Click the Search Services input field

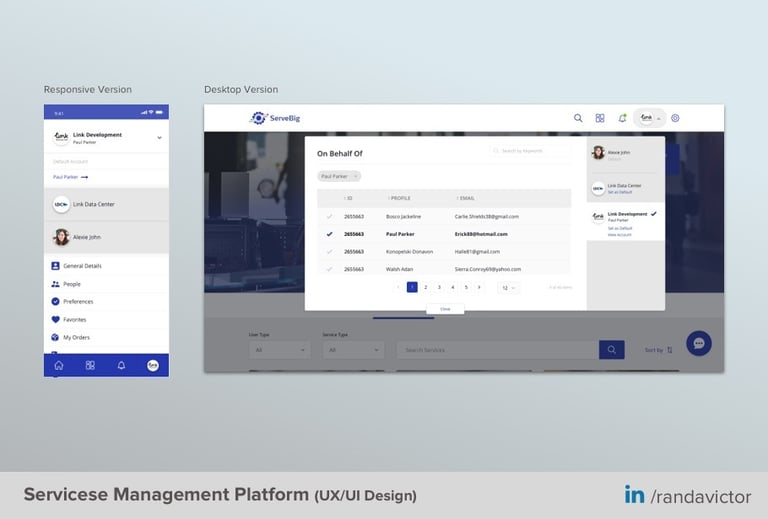[498, 350]
